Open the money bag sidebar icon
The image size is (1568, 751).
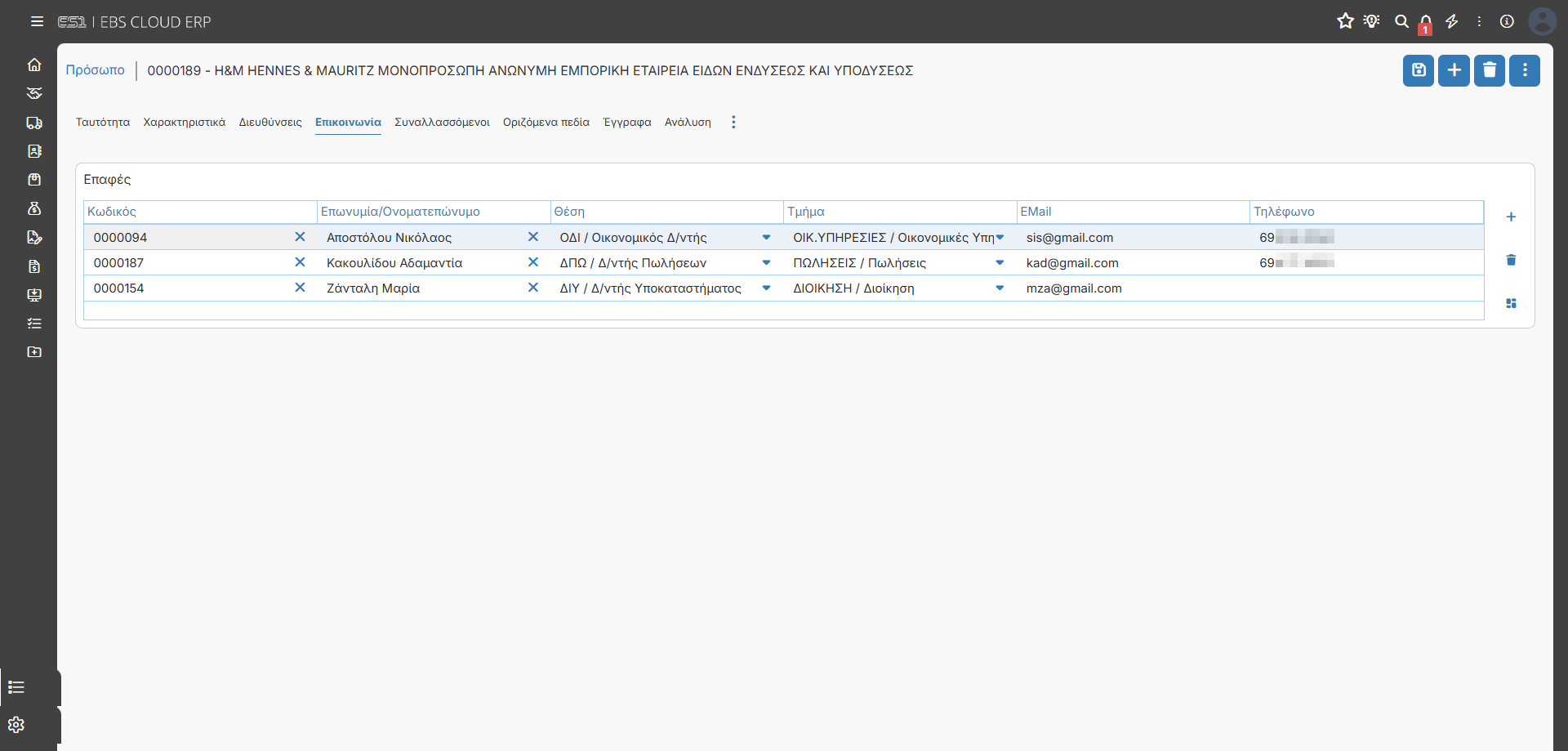tap(34, 208)
